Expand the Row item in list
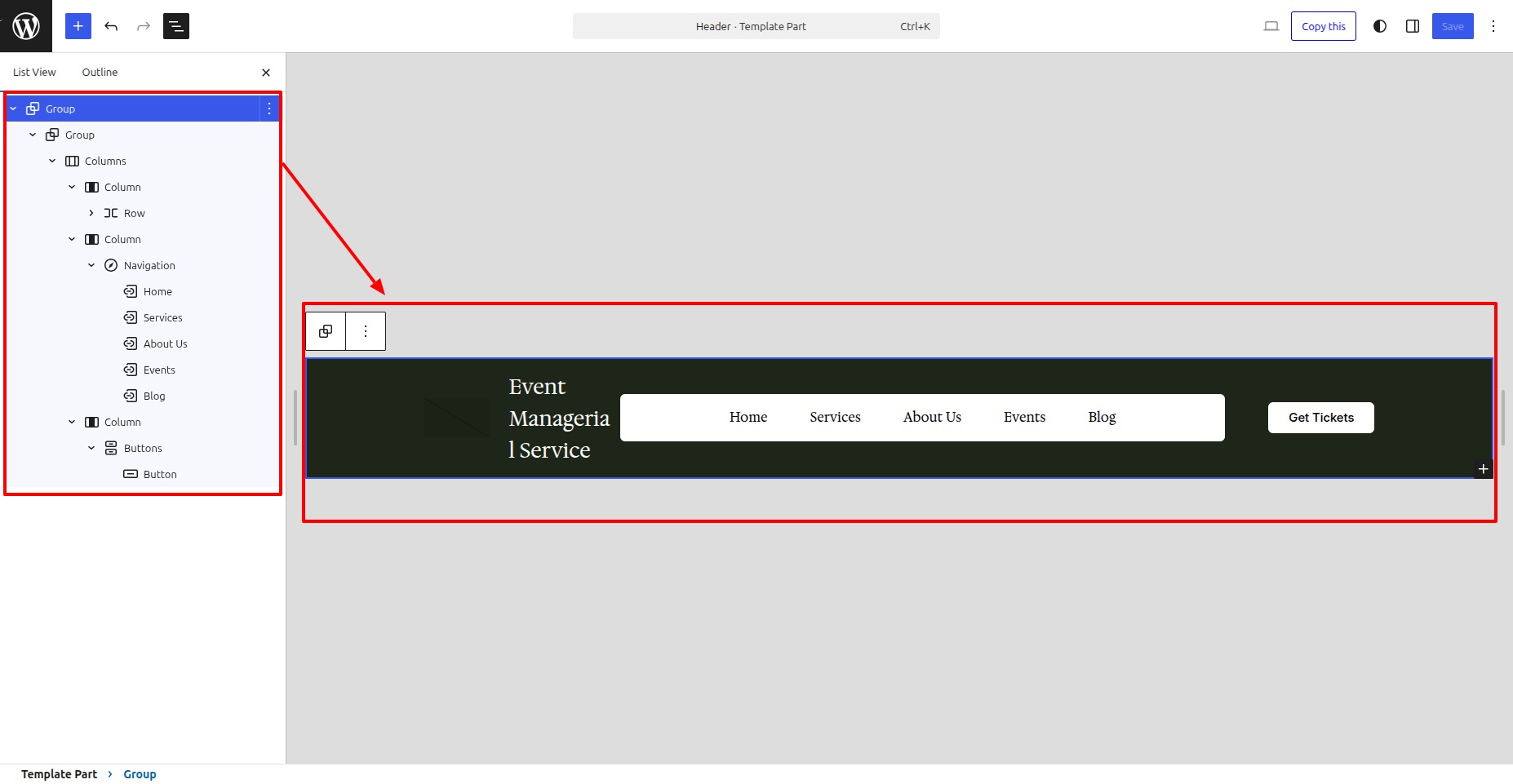Image resolution: width=1513 pixels, height=784 pixels. coord(91,213)
